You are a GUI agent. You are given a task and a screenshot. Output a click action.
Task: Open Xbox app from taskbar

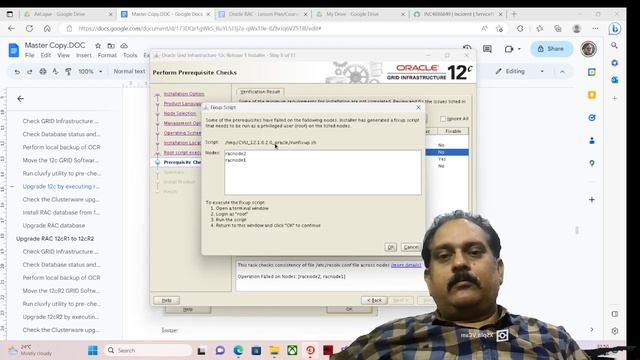(x=292, y=350)
